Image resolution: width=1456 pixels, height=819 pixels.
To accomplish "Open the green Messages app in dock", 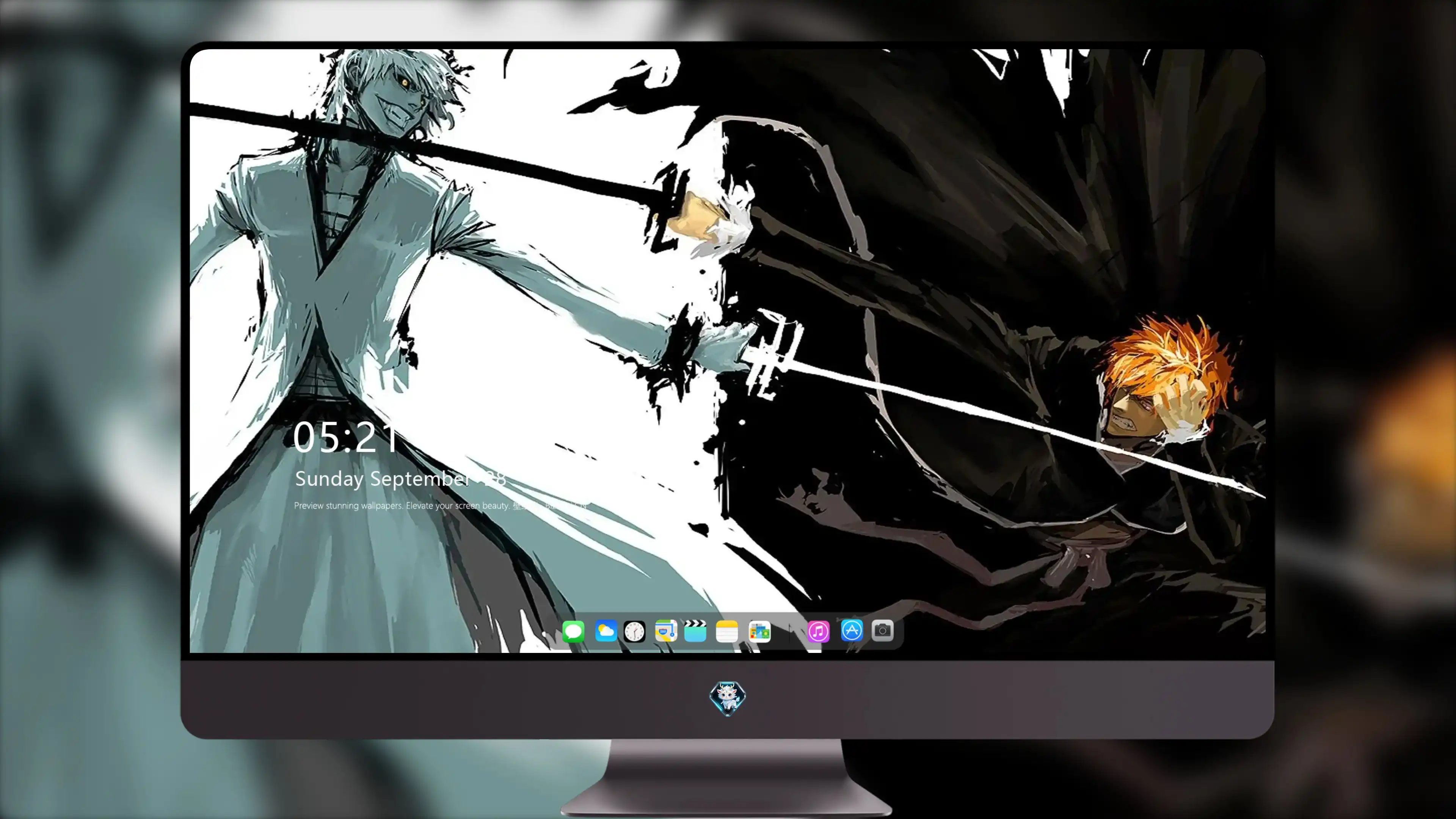I will pos(573,631).
